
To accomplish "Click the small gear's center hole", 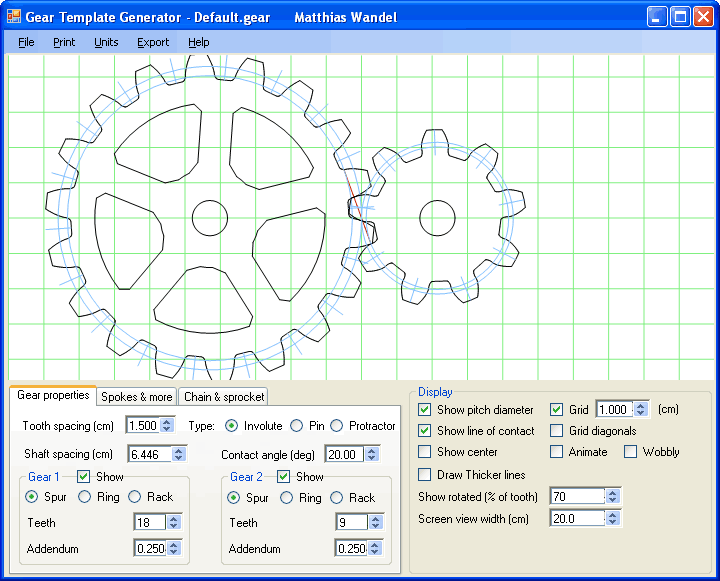I will point(437,218).
